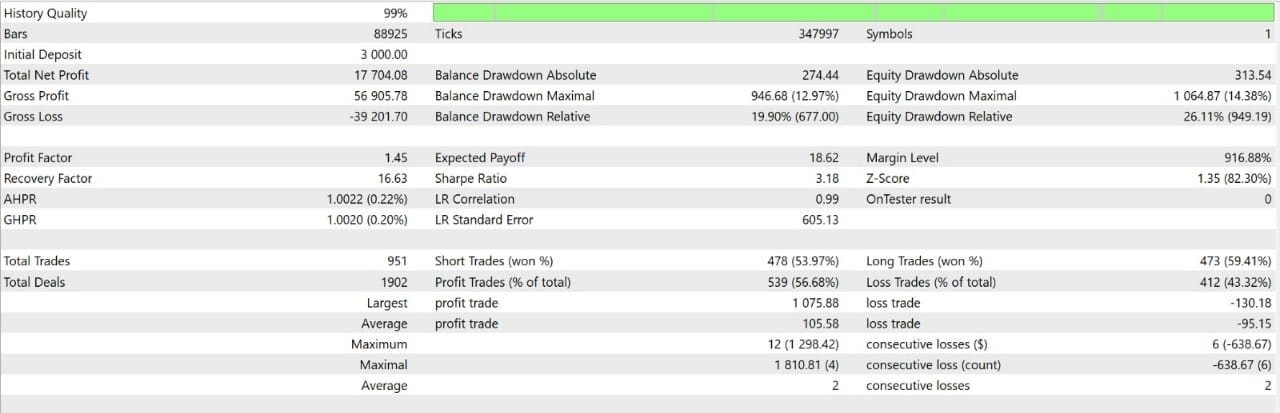Screen dimensions: 1280x413
Task: Click the Ticks value 347997
Action: [x=812, y=34]
